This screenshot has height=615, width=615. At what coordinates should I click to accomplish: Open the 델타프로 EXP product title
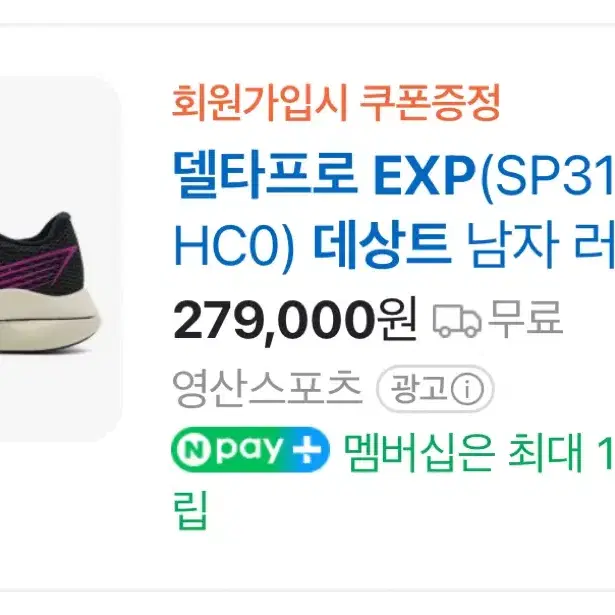[324, 176]
